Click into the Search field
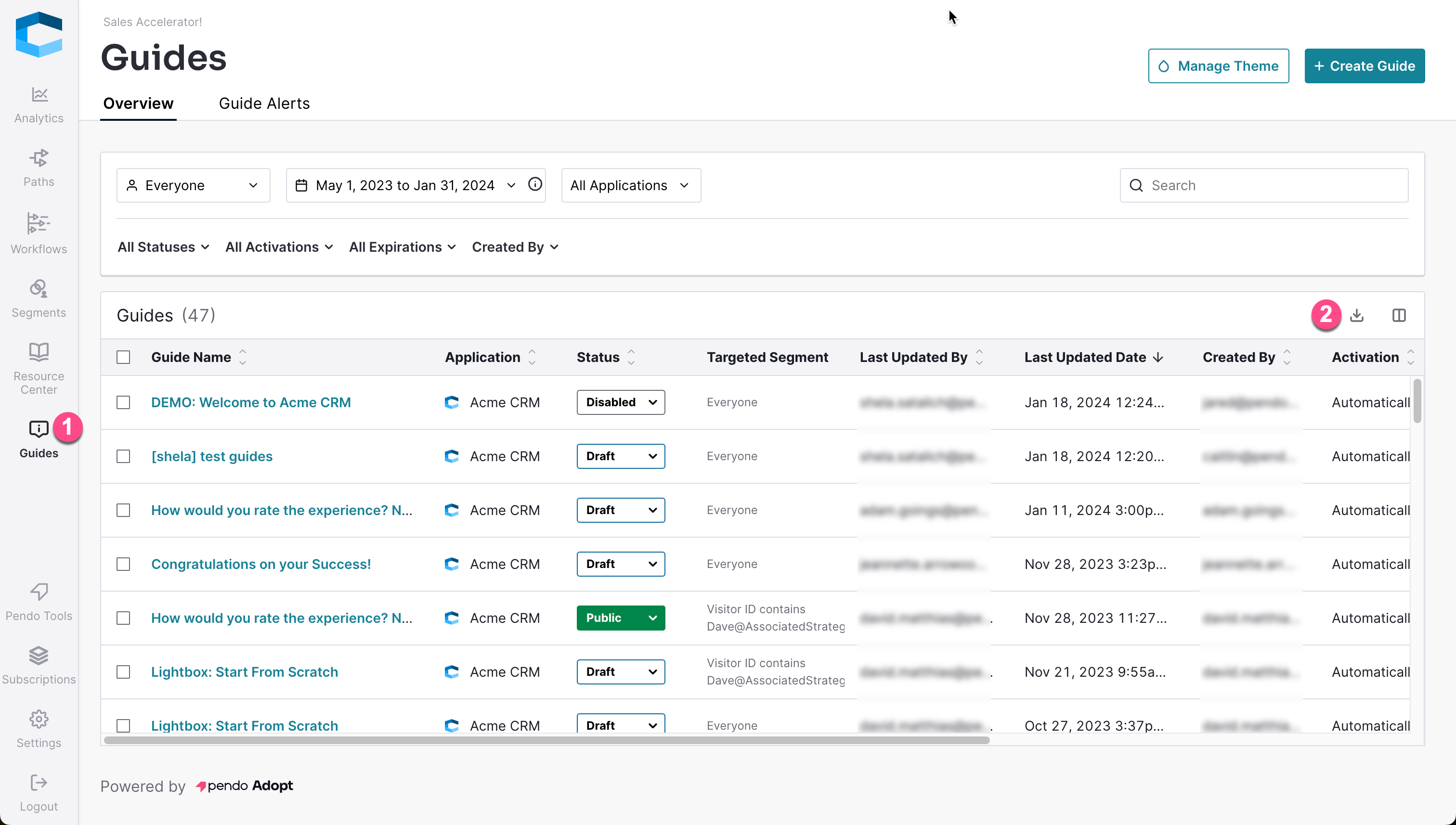Screen dimensions: 1456x825 point(1264,185)
